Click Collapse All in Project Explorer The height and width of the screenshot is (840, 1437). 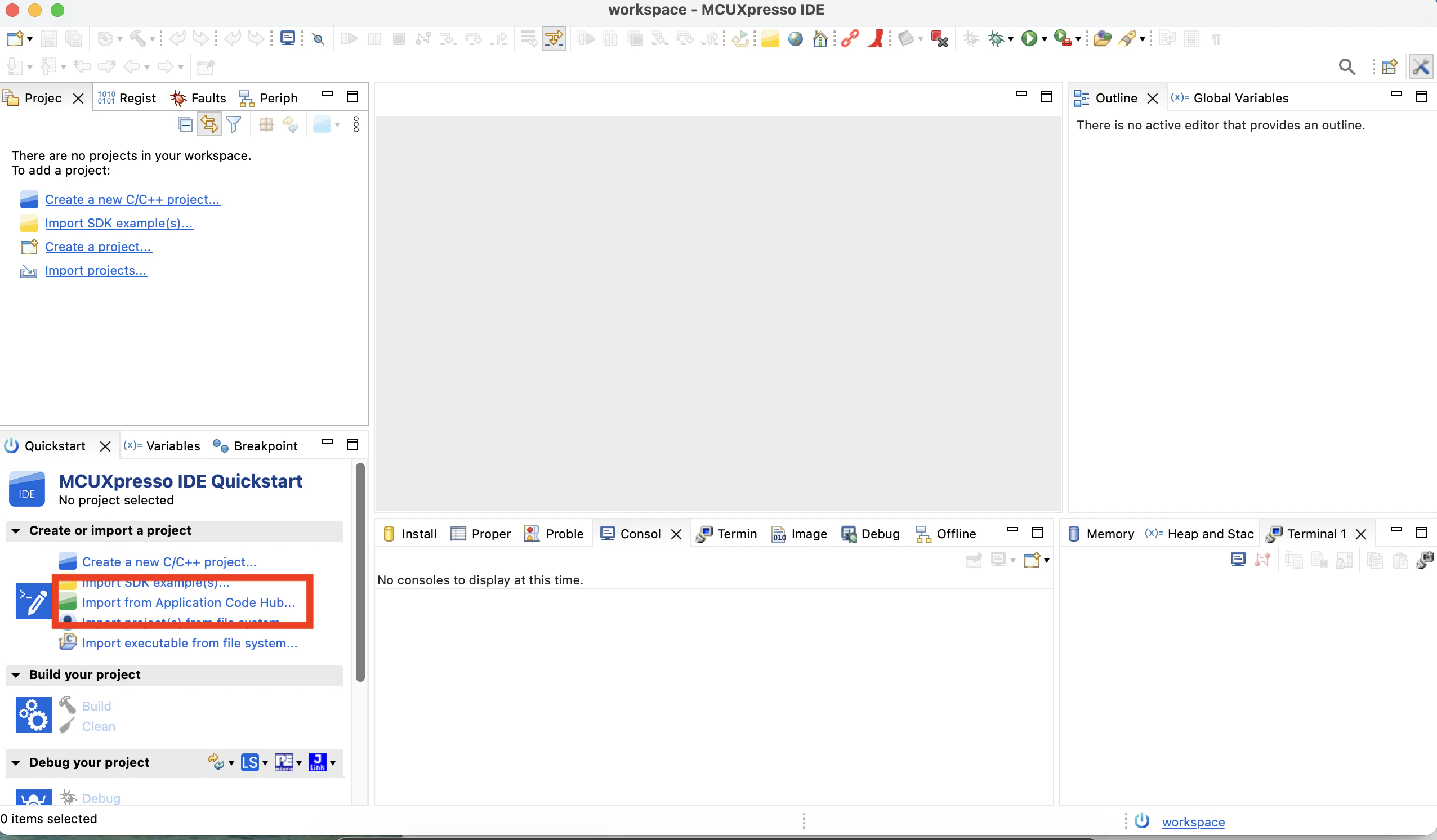tap(185, 124)
